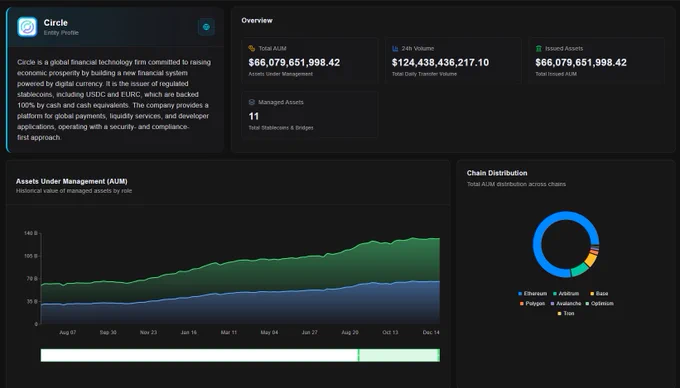
Task: Click the highlighted green range selection
Action: click(399, 355)
